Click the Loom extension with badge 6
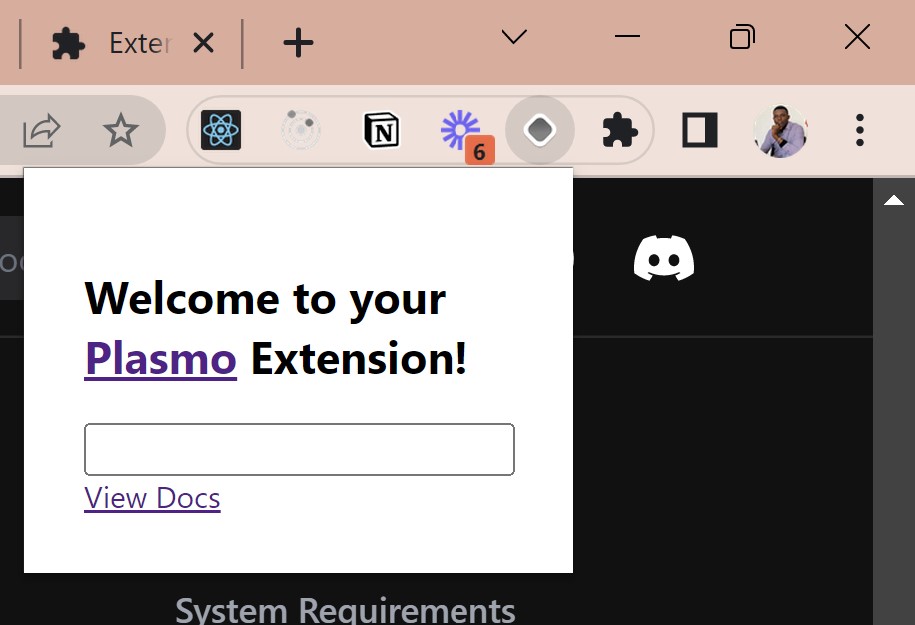 [461, 131]
